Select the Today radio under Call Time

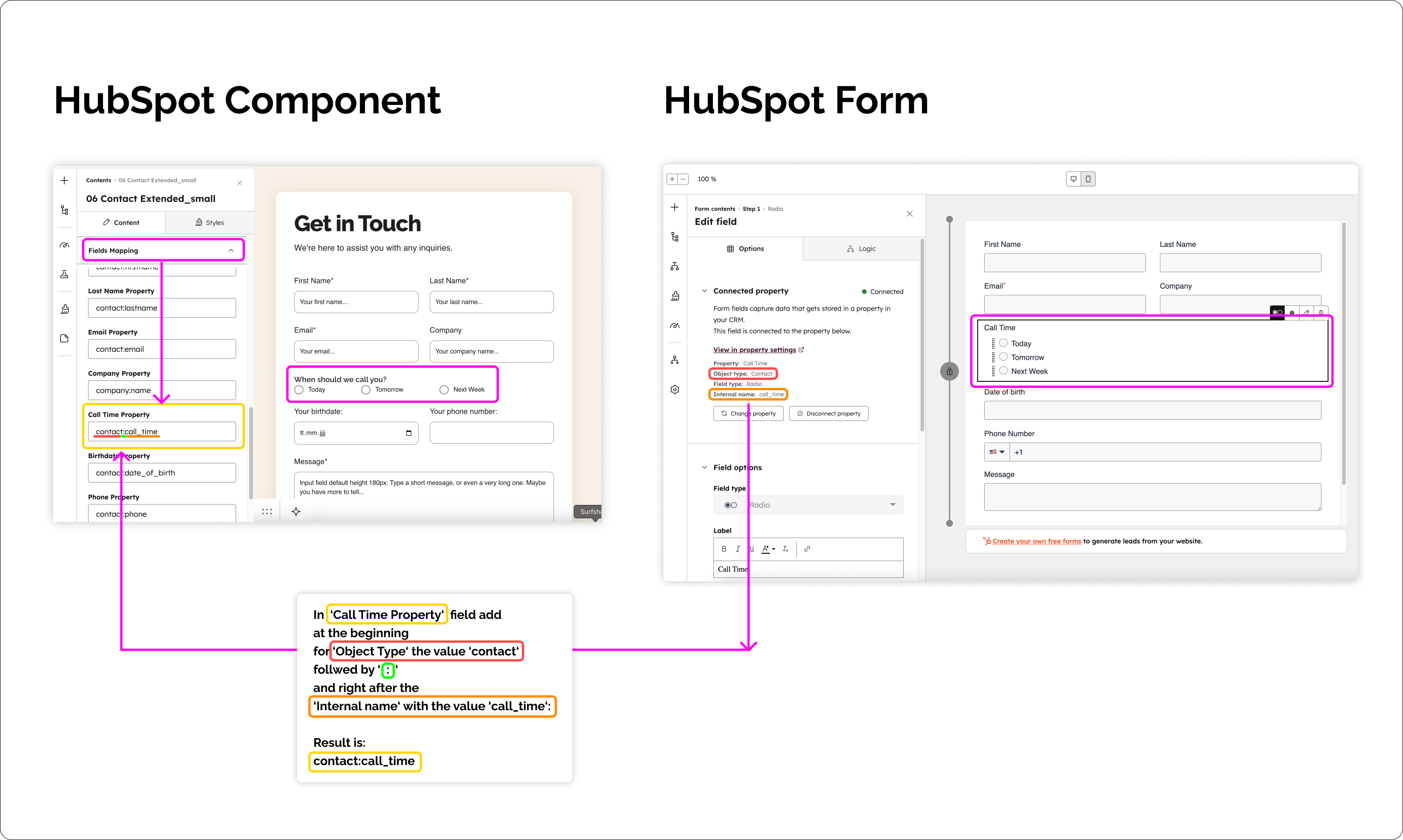click(x=1003, y=343)
